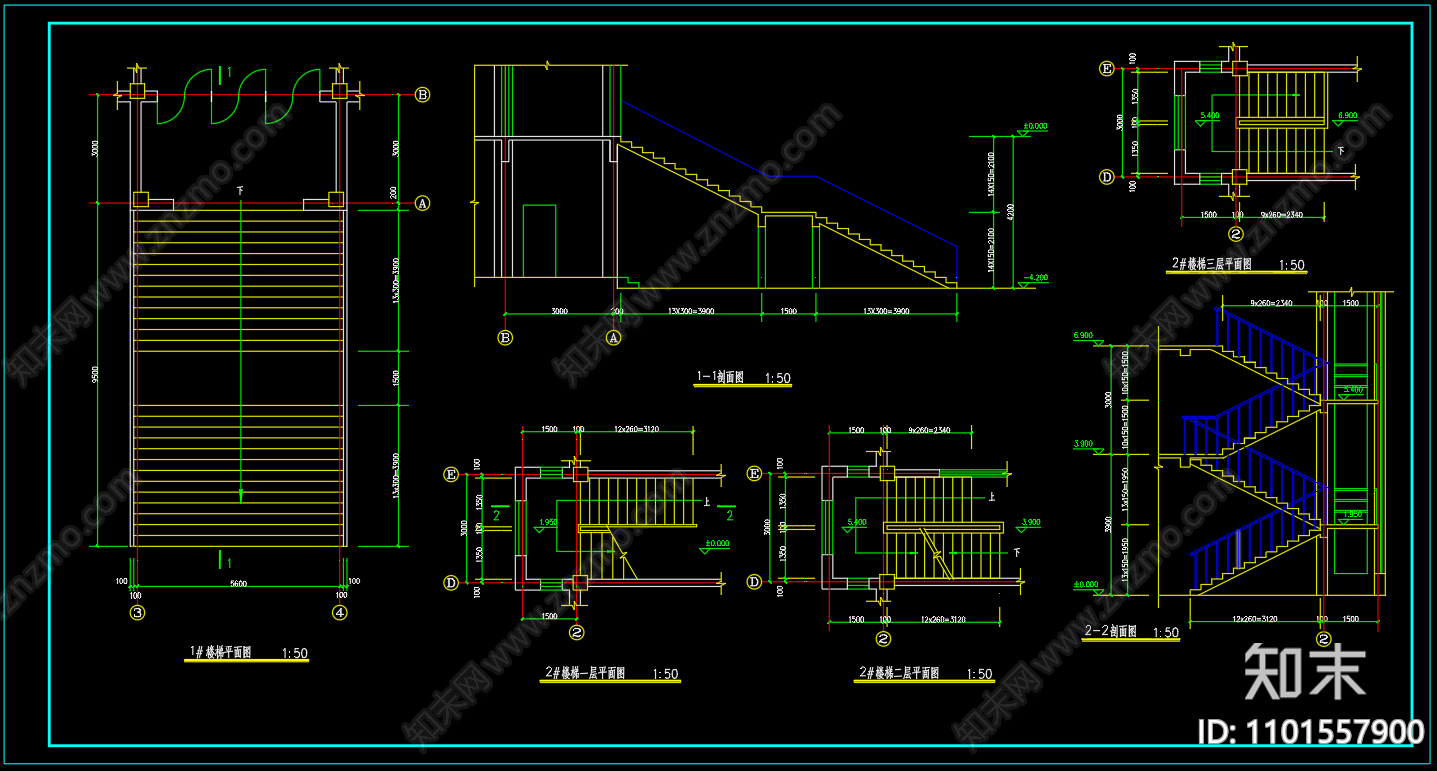This screenshot has width=1437, height=771.
Task: Click axis bubble A in the 1# stair plan
Action: coord(423,203)
